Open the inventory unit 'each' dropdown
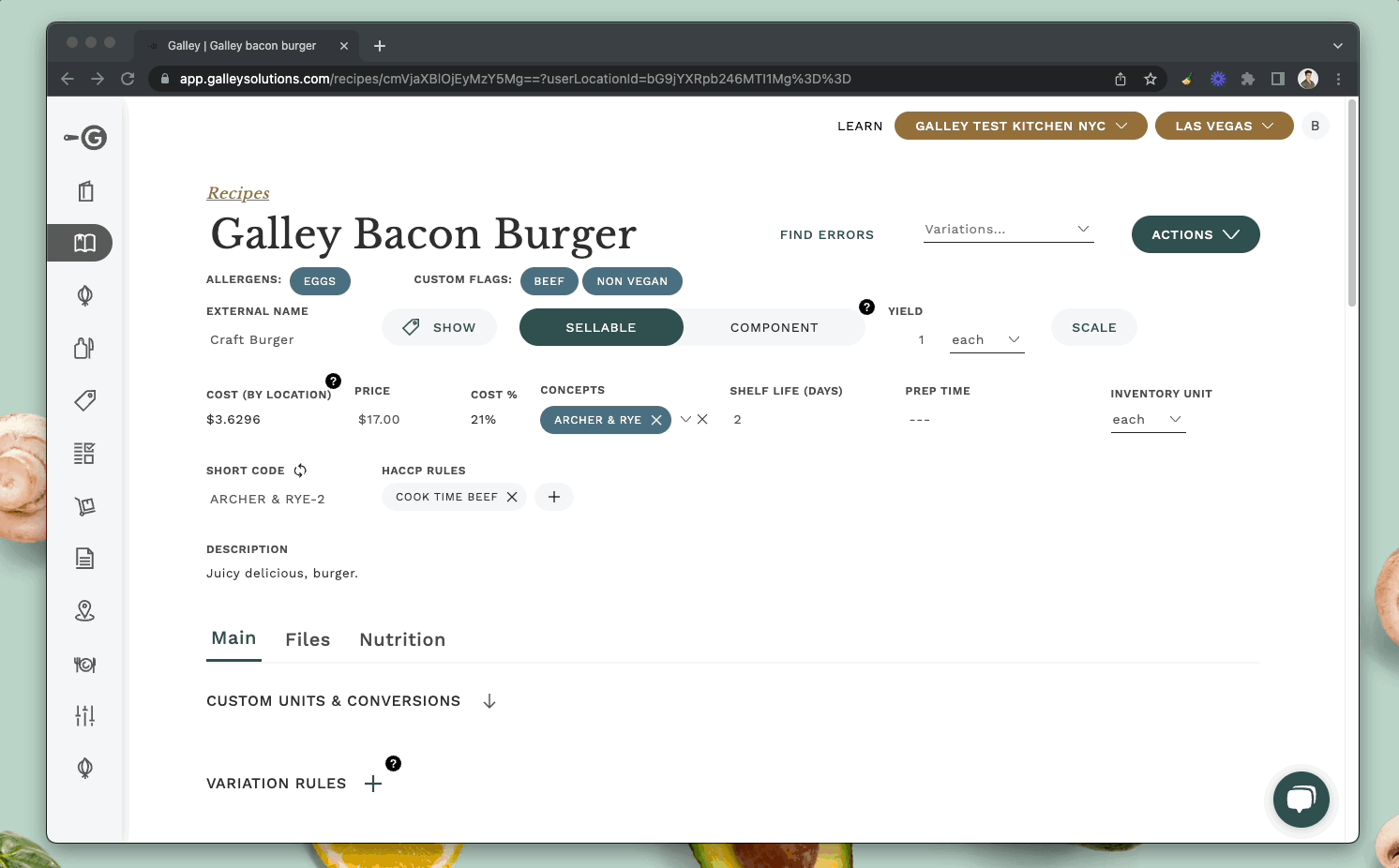Screen dimensions: 1399x868 pyautogui.click(x=1147, y=419)
